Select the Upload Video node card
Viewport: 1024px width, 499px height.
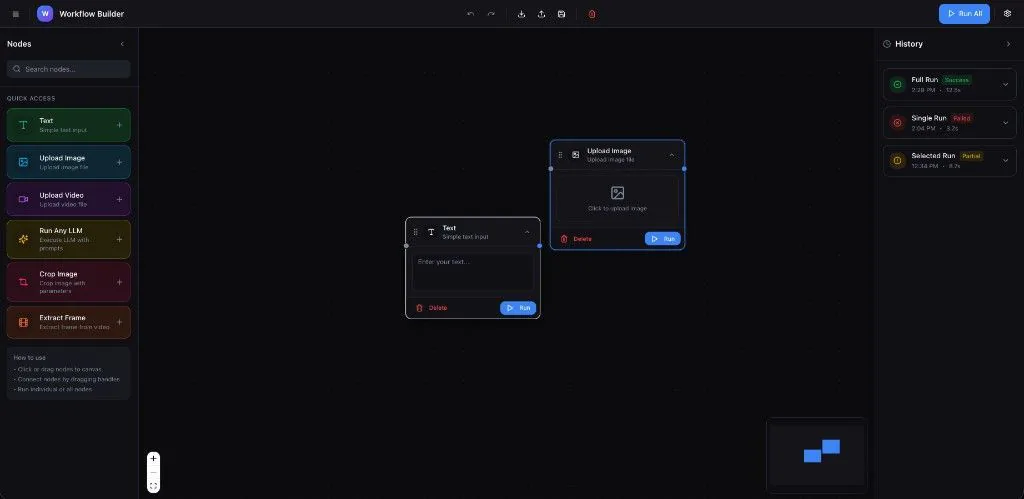pos(69,199)
